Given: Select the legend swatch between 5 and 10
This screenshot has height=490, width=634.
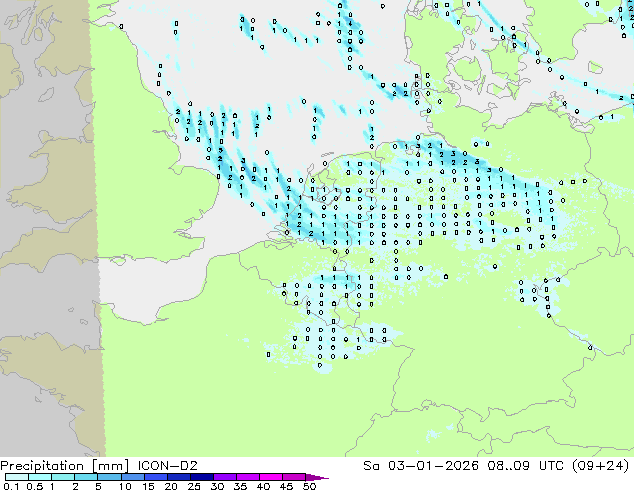Looking at the screenshot, I should (109, 477).
